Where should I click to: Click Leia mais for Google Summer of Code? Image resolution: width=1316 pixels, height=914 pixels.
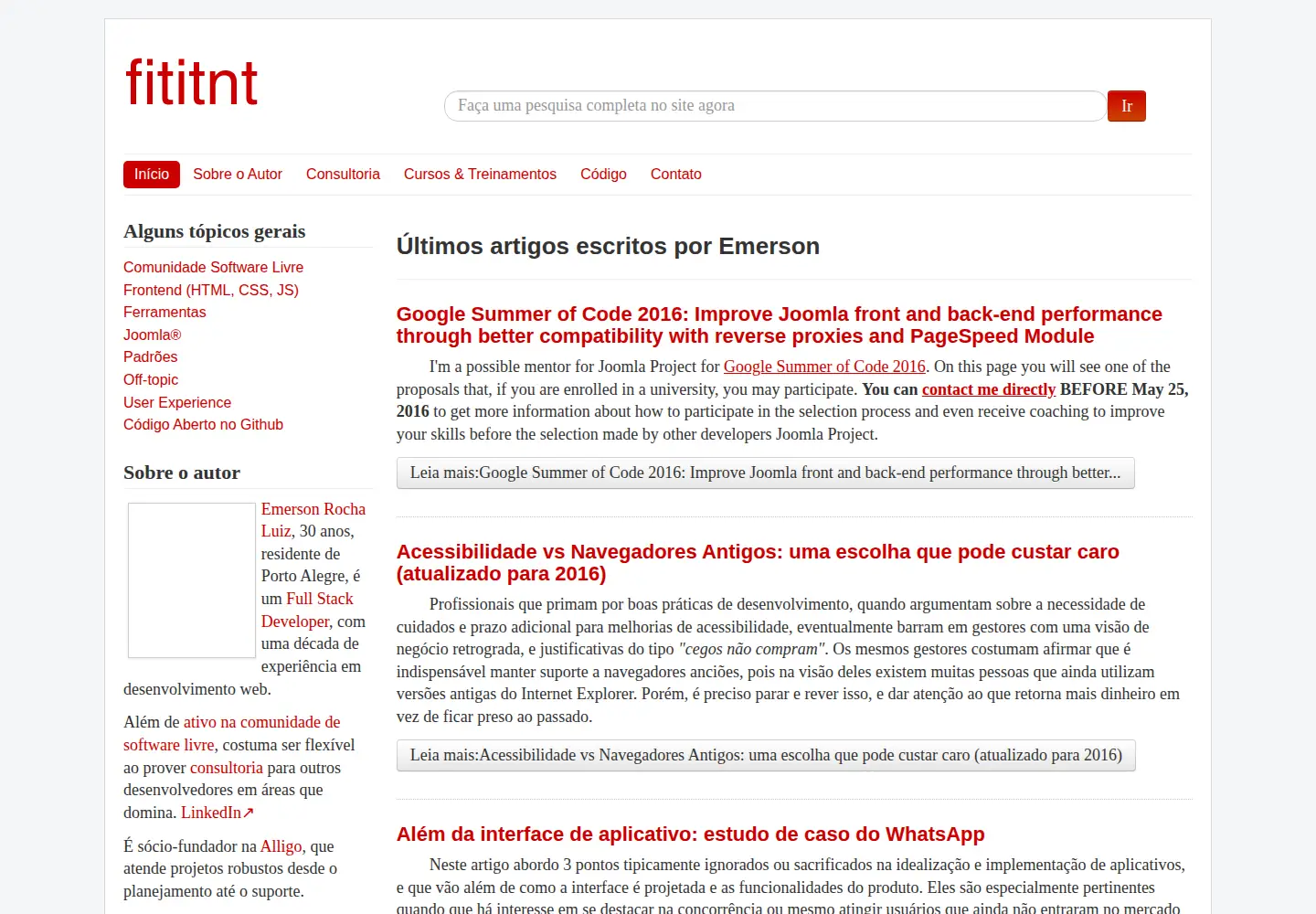click(765, 473)
